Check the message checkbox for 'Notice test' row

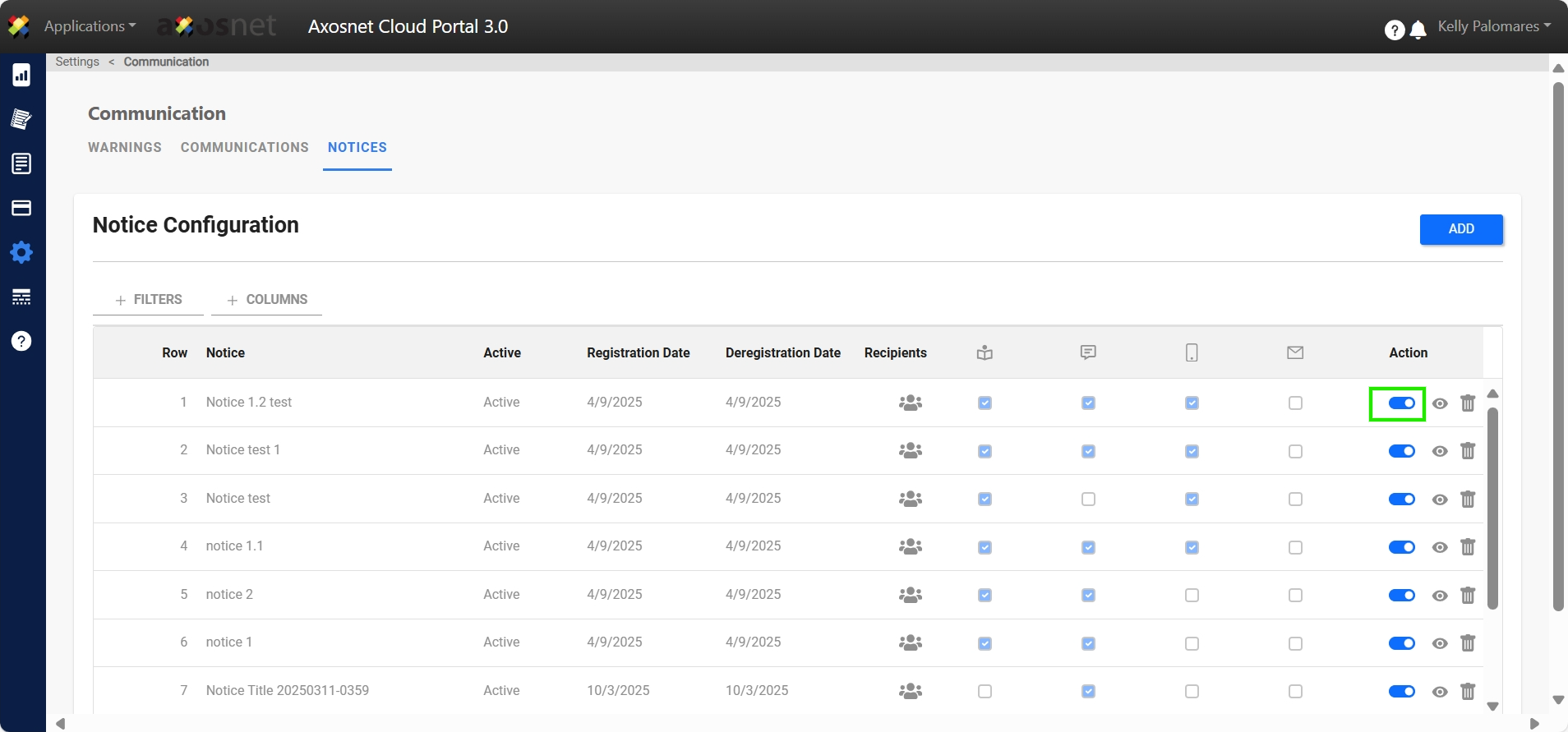(x=1088, y=500)
